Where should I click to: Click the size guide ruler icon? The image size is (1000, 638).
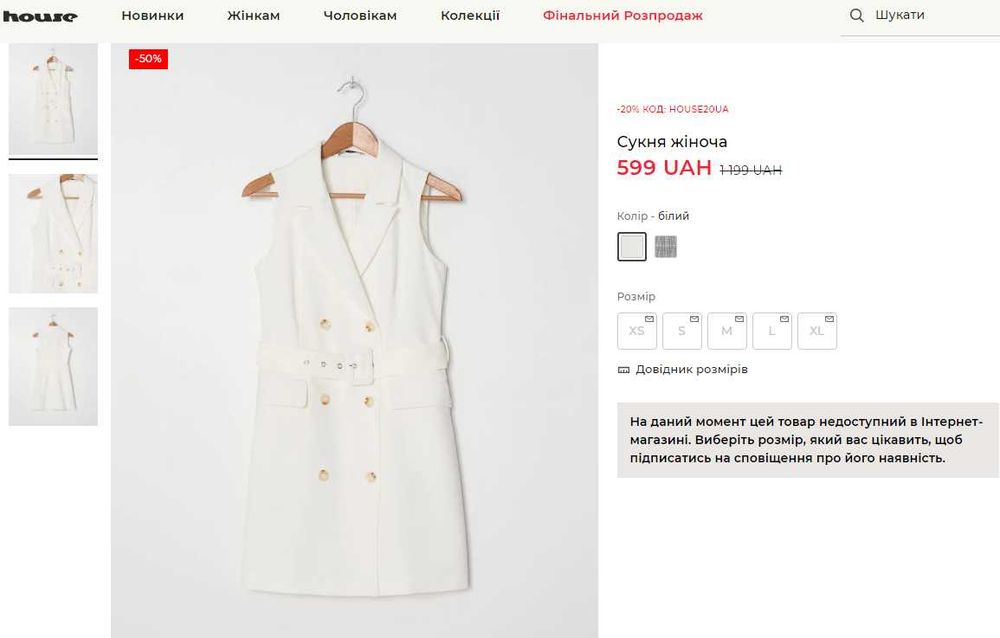(x=624, y=370)
